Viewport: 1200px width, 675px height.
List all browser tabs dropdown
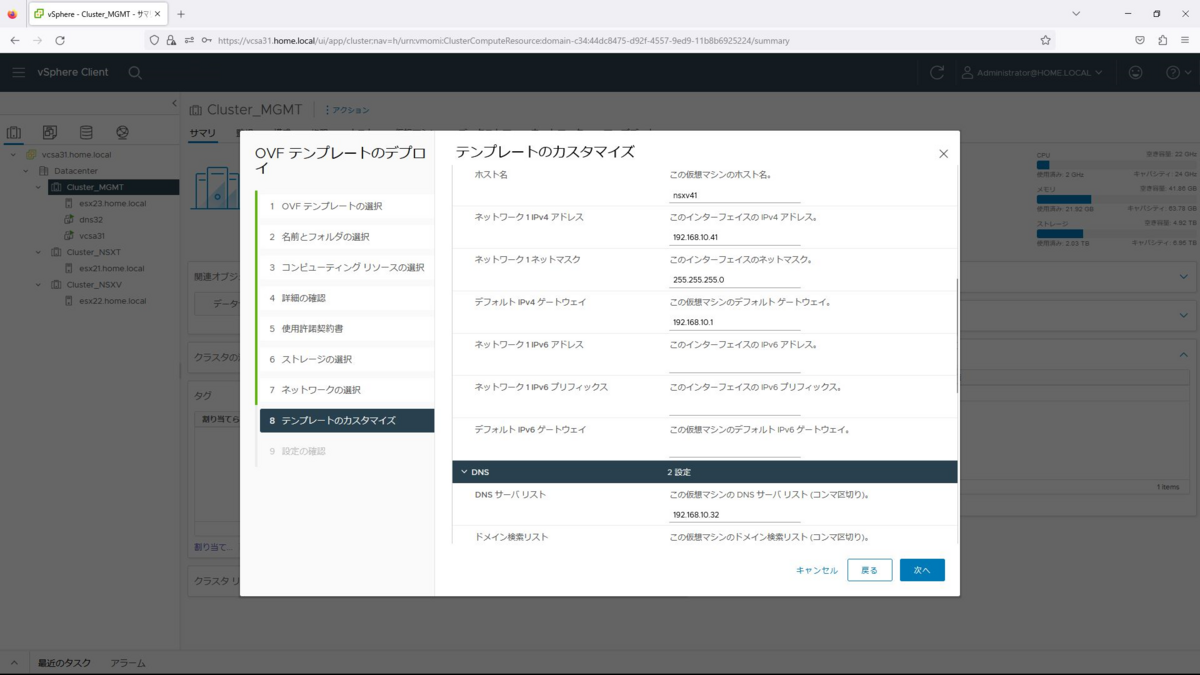coord(1076,14)
